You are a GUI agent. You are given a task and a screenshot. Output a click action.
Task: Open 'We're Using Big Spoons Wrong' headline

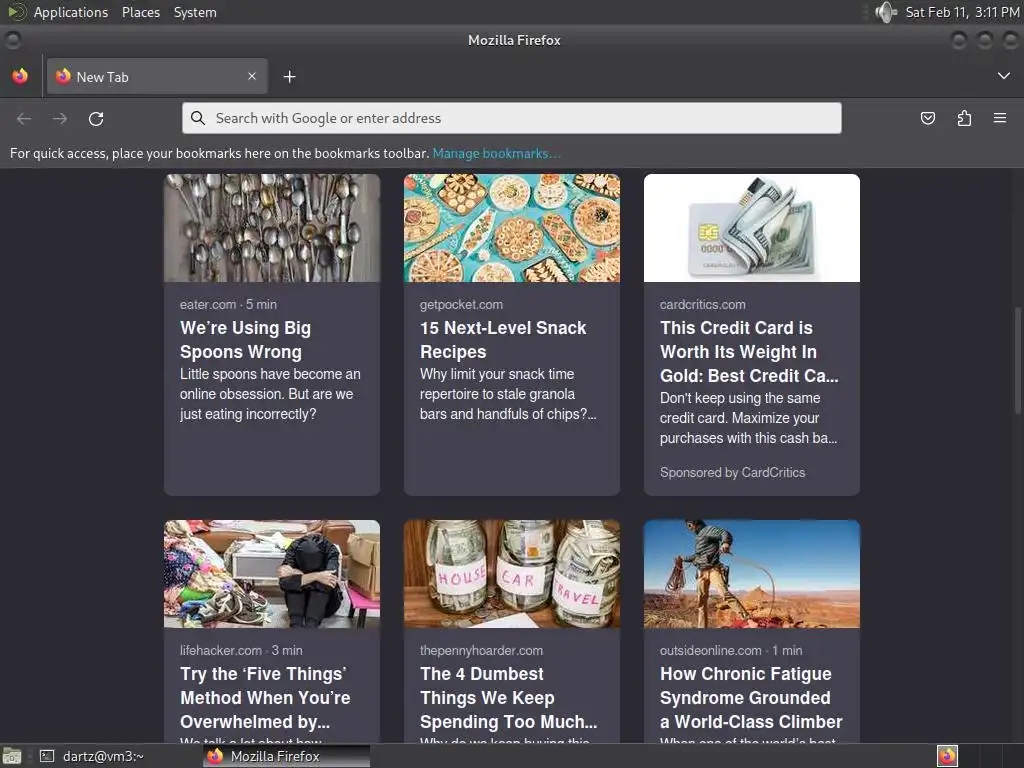pyautogui.click(x=246, y=340)
